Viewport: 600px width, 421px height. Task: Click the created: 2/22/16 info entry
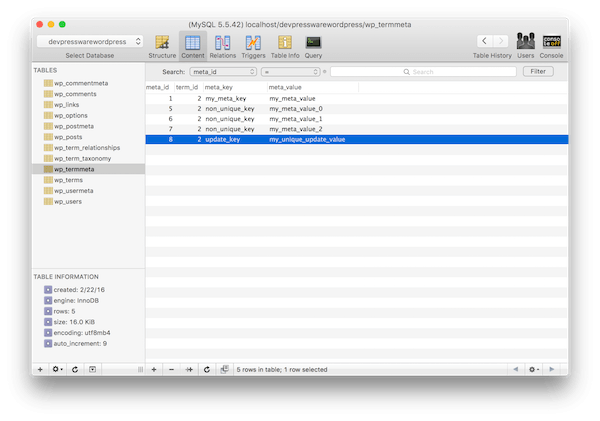(75, 290)
